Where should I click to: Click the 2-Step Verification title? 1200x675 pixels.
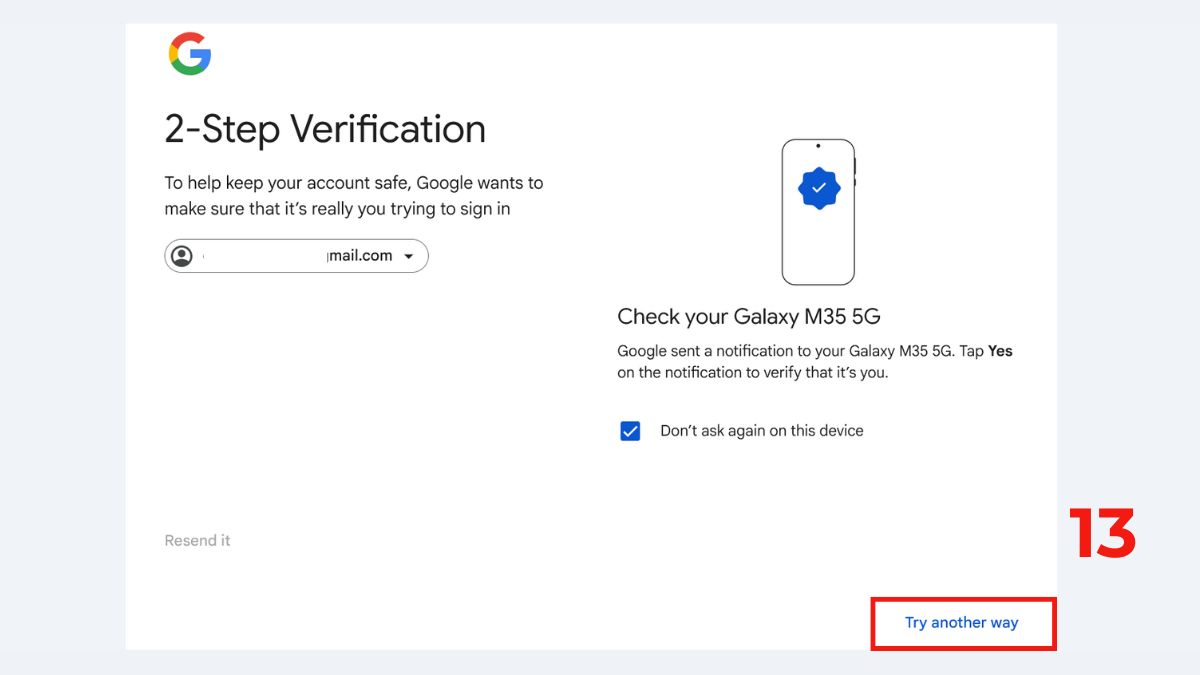coord(325,129)
